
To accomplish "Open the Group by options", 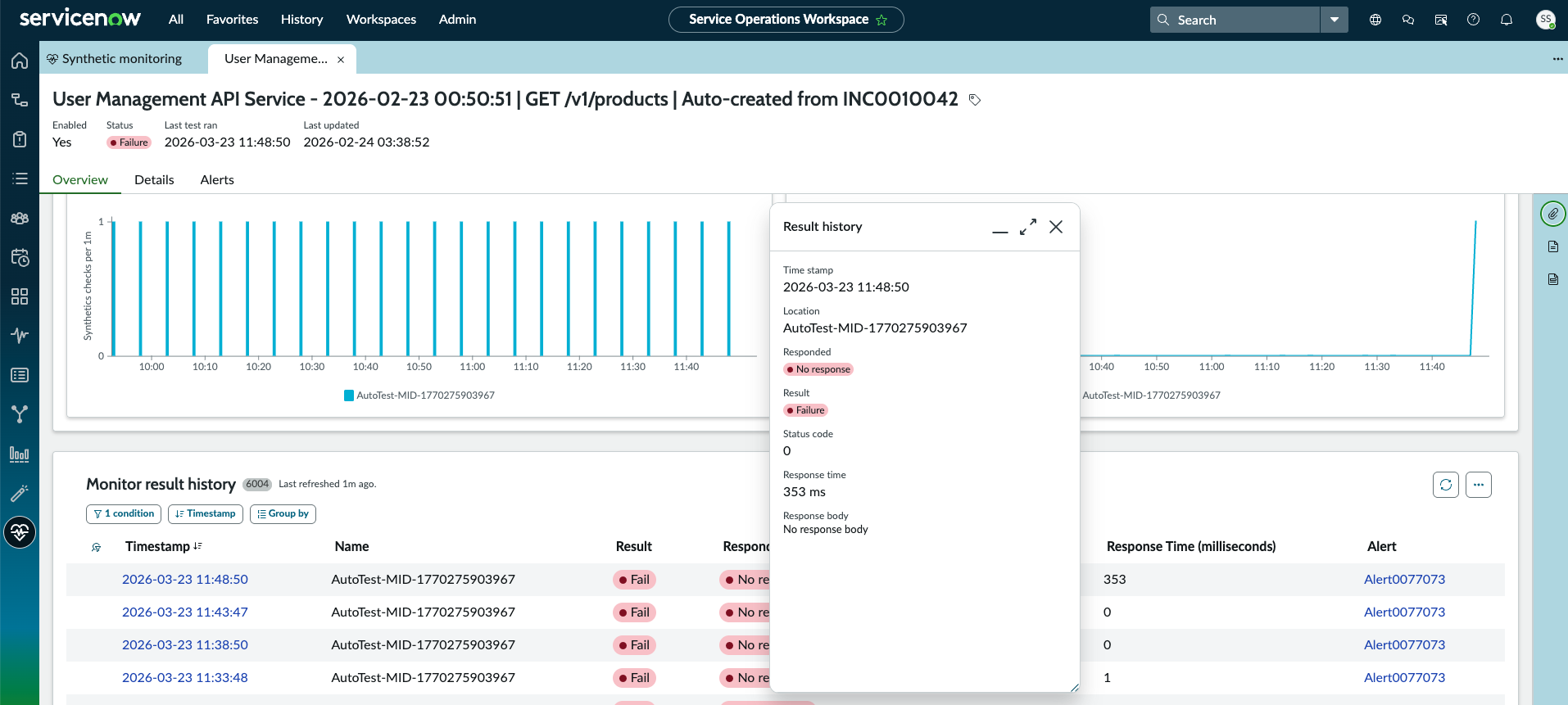I will coord(283,513).
